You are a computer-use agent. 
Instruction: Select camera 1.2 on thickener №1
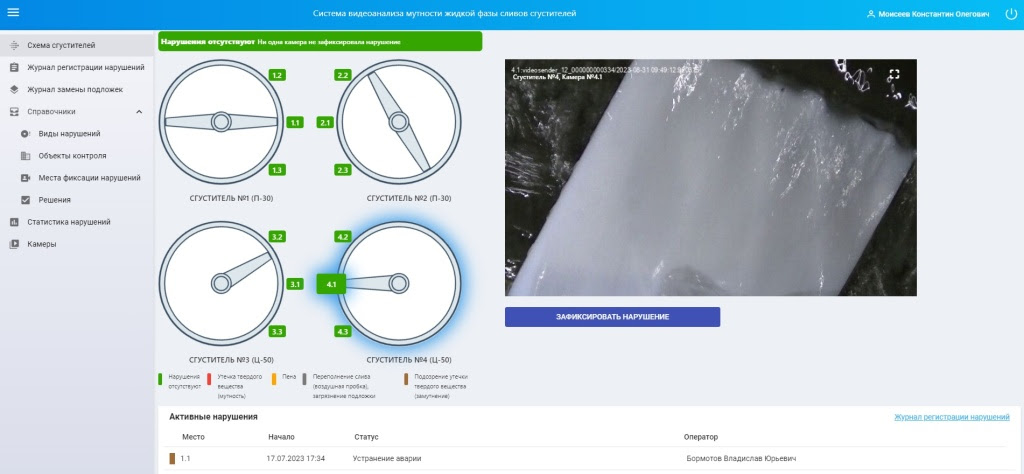click(x=277, y=75)
